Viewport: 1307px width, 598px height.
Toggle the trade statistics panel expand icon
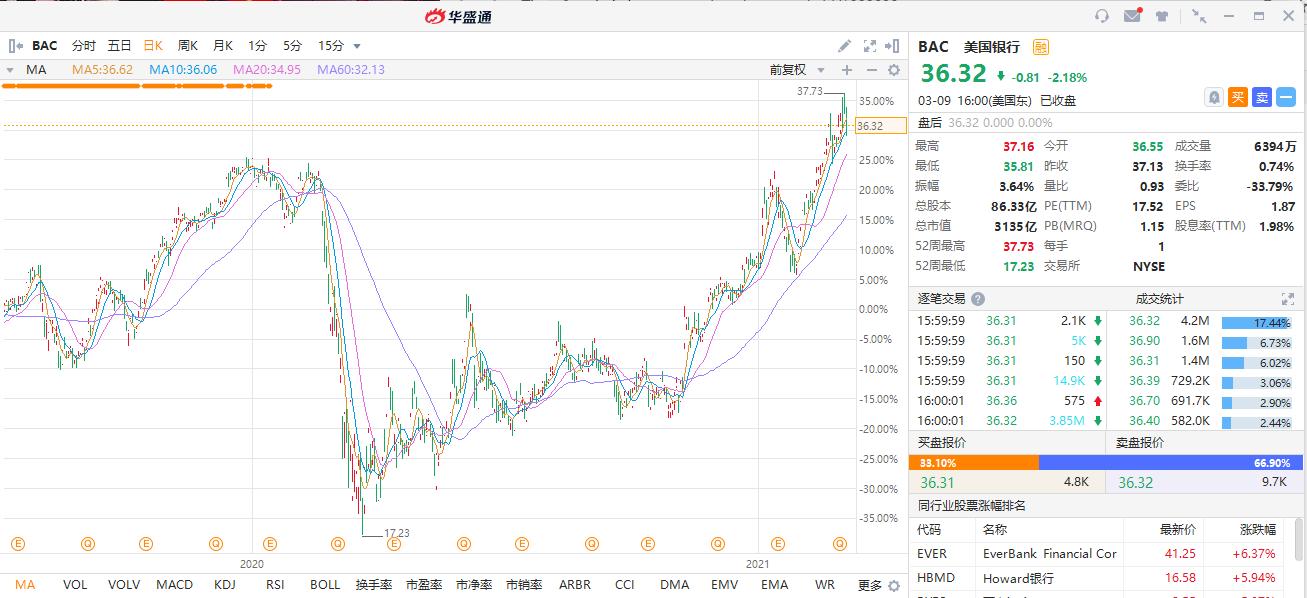[x=1287, y=299]
